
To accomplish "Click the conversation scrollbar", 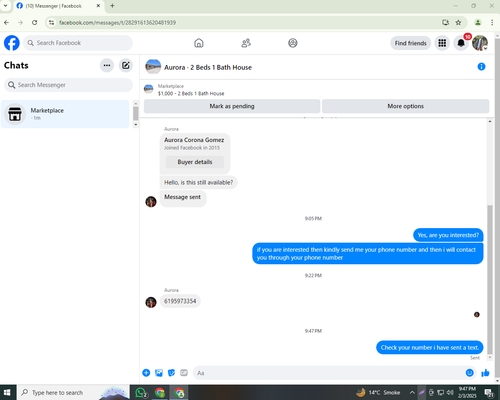I will coord(490,279).
